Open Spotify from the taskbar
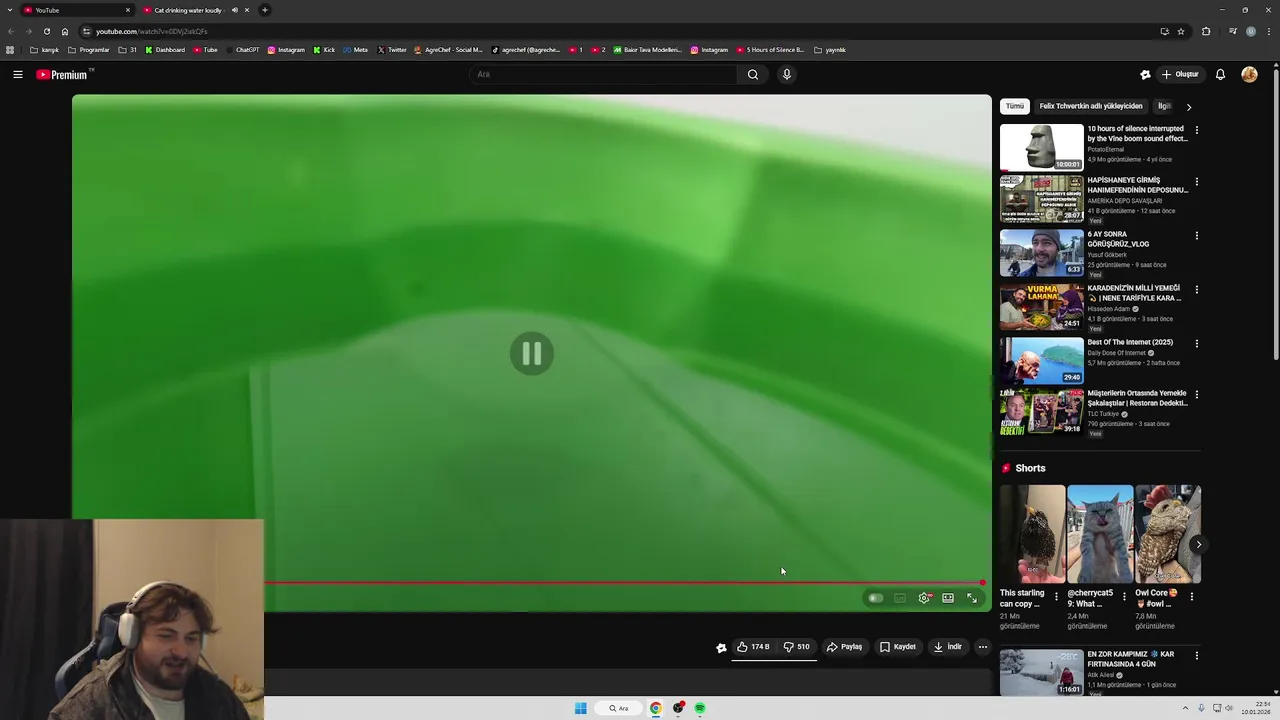 pos(700,708)
